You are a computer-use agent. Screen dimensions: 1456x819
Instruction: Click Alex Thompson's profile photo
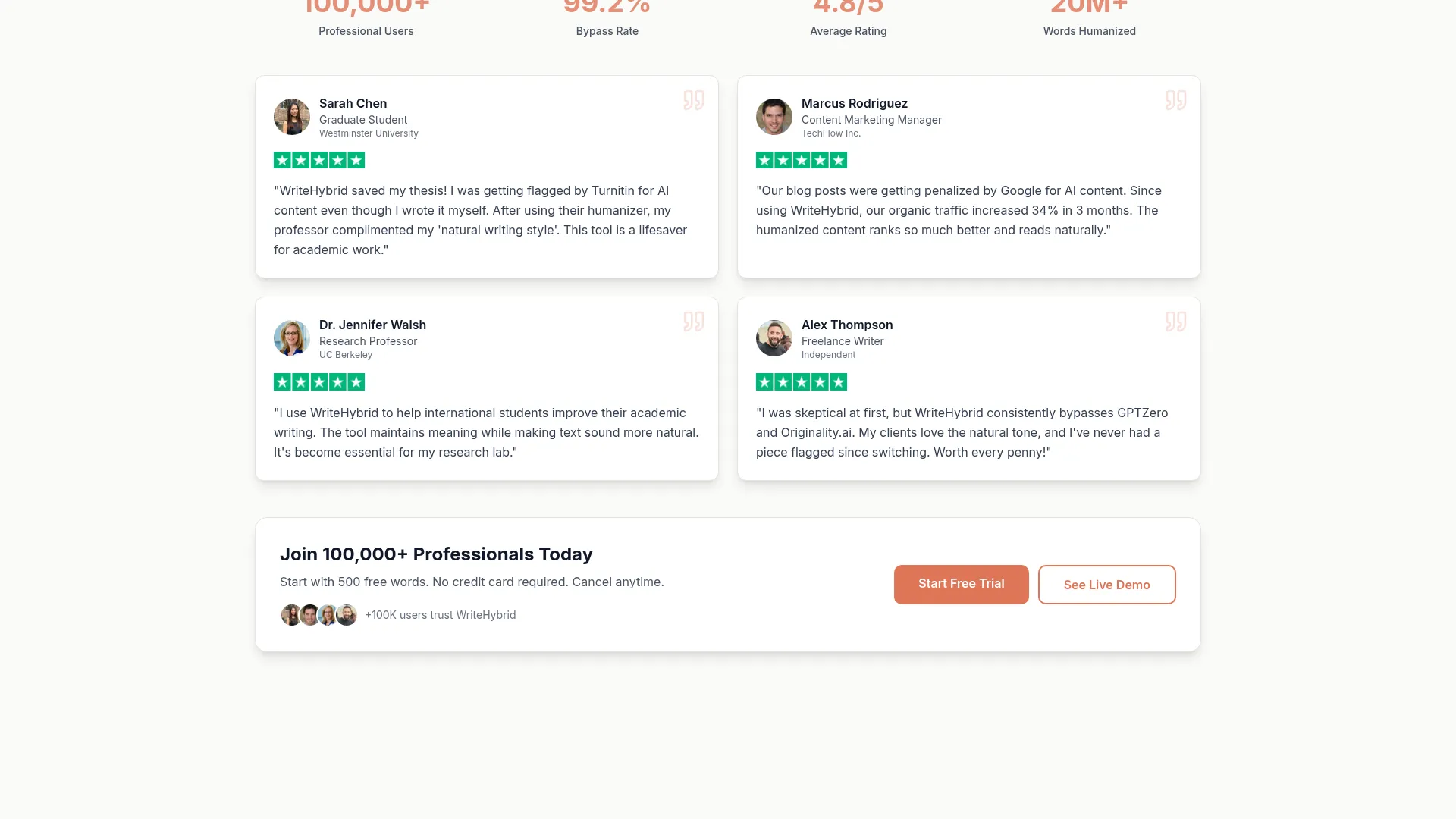point(774,338)
